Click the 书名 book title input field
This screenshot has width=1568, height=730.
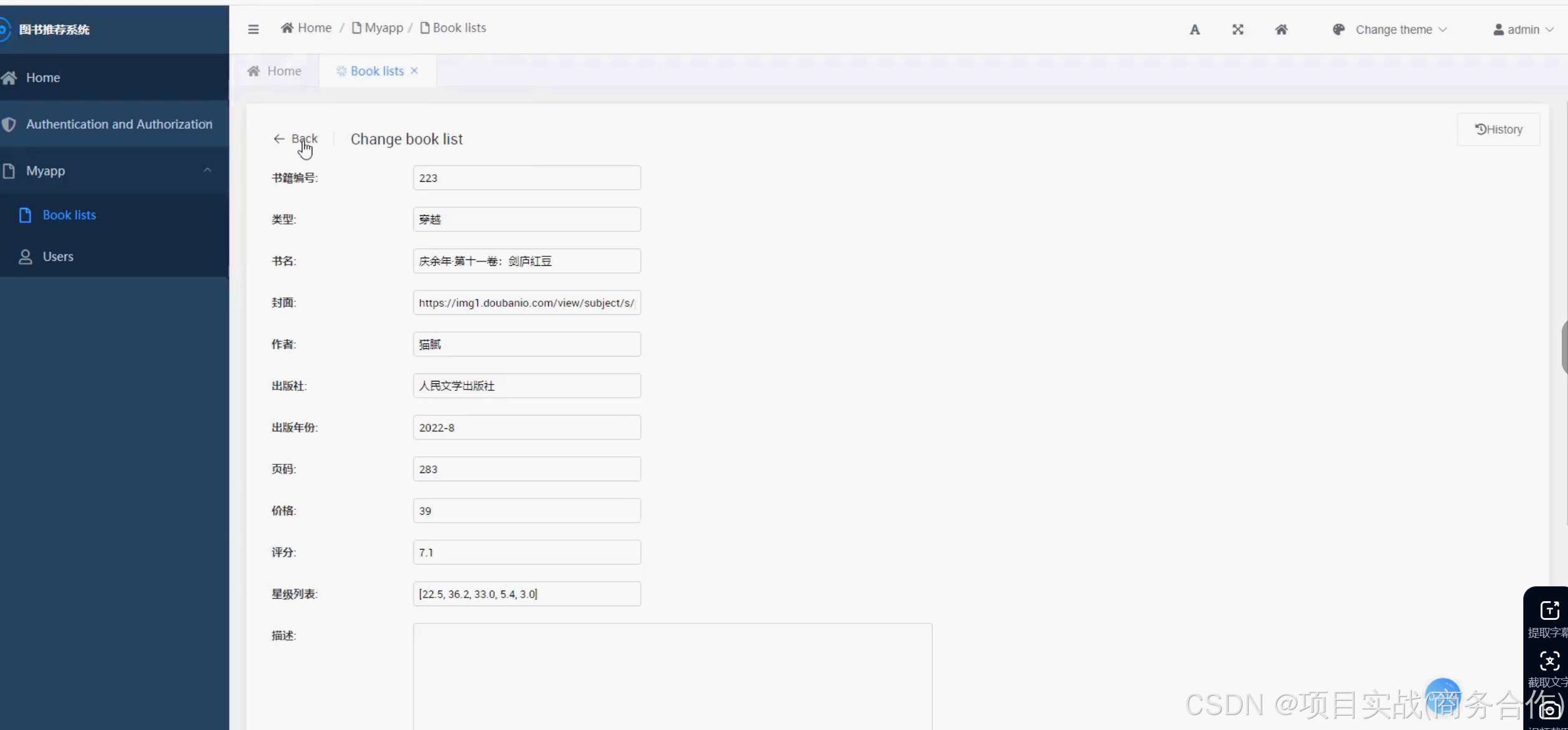click(x=526, y=261)
